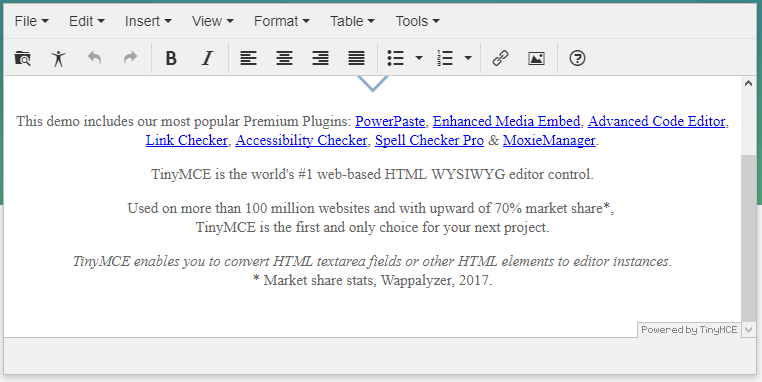Toggle italic formatting

click(208, 58)
